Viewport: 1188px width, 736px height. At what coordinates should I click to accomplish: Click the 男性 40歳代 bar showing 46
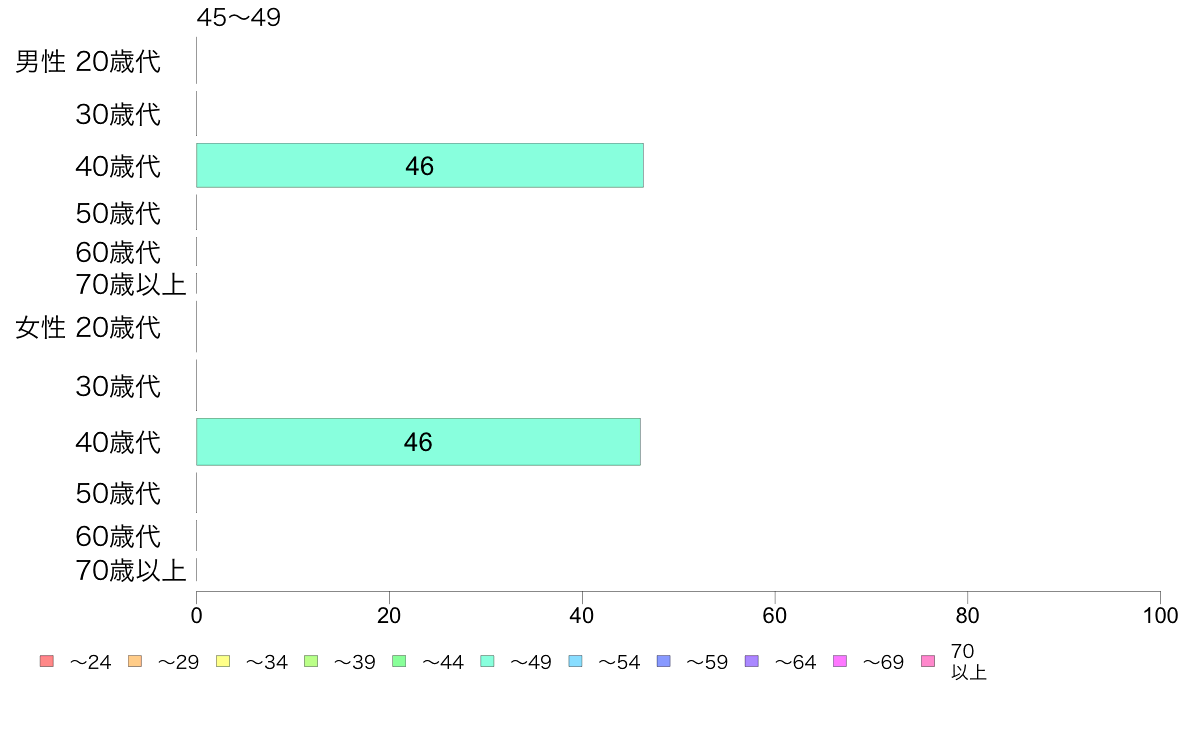tap(420, 165)
